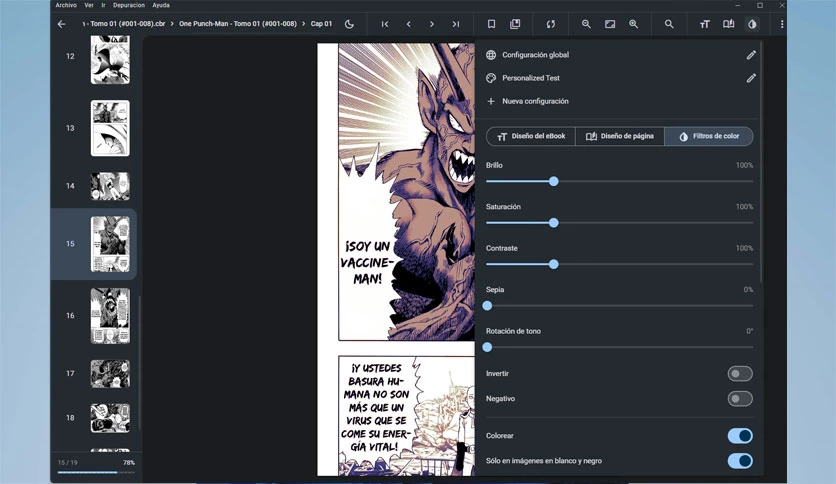This screenshot has width=836, height=484.
Task: Open eBook text design icon in toolbar
Action: tap(705, 24)
